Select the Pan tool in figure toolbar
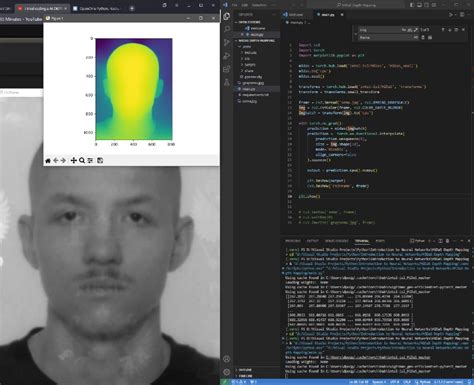This screenshot has height=385, width=474. pos(73,161)
